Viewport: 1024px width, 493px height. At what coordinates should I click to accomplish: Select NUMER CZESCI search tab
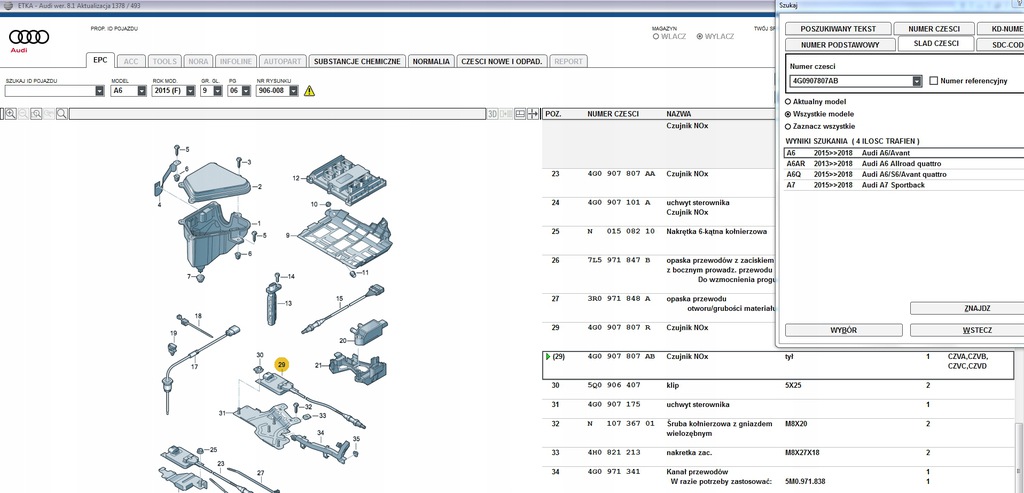pyautogui.click(x=934, y=29)
